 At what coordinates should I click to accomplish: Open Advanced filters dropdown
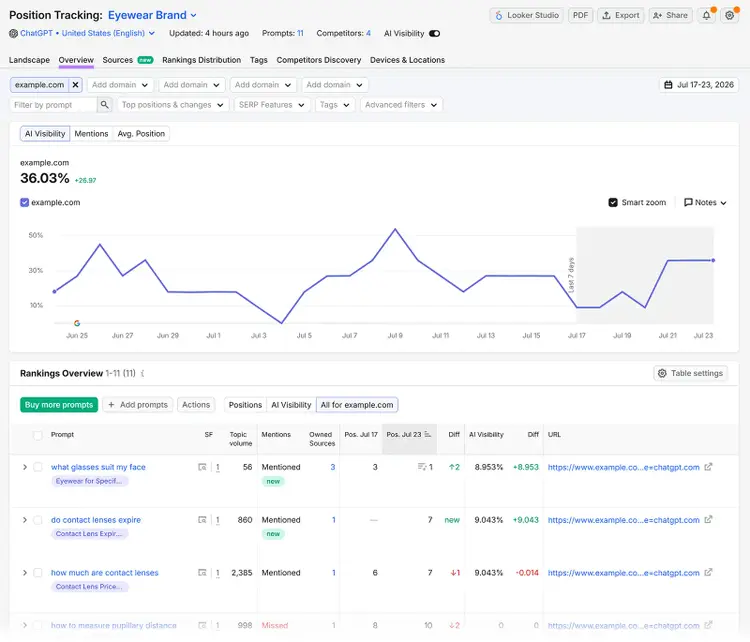(x=401, y=105)
